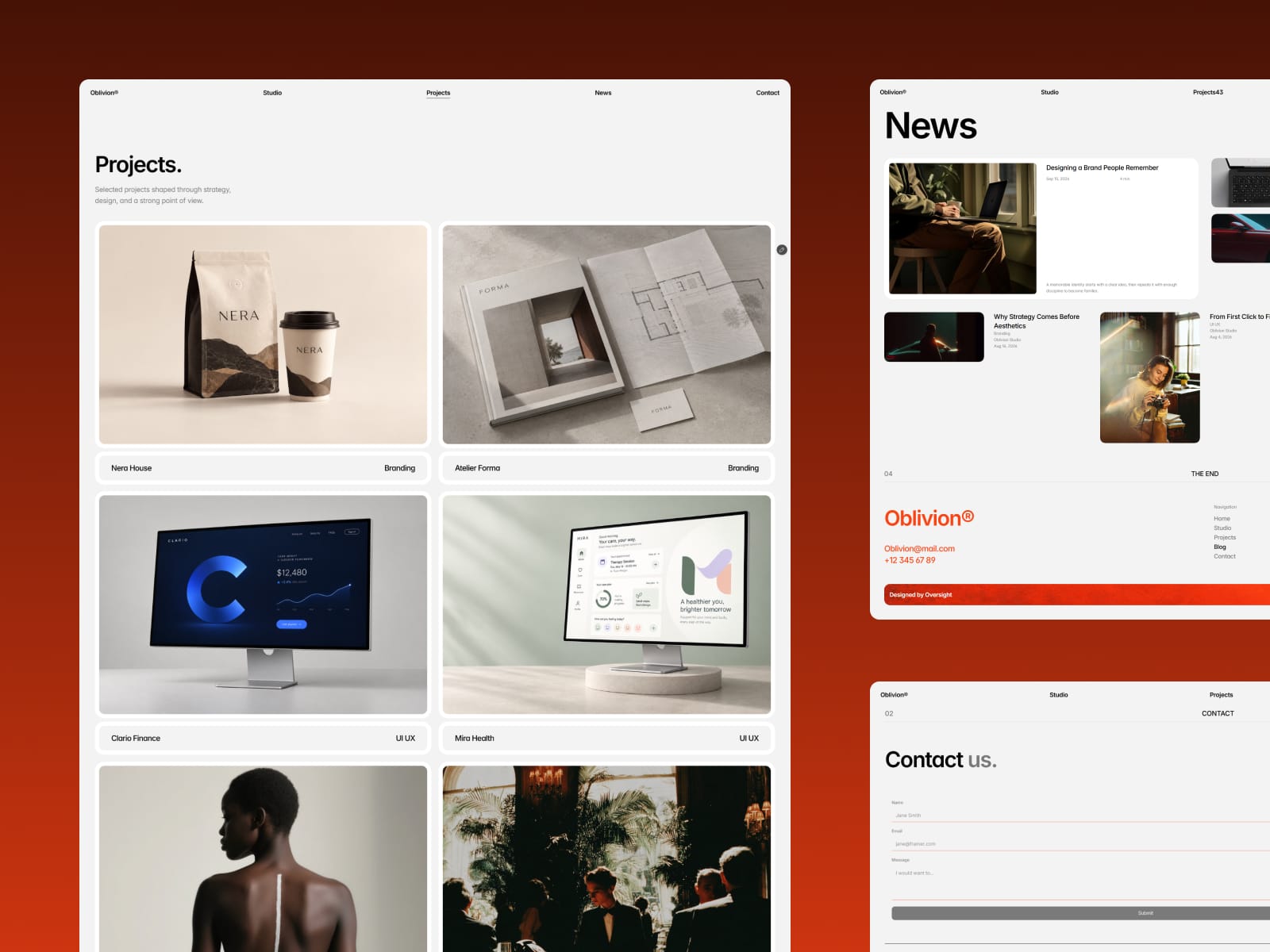Click the Email field in the contact form
1270x952 pixels.
coord(1080,844)
